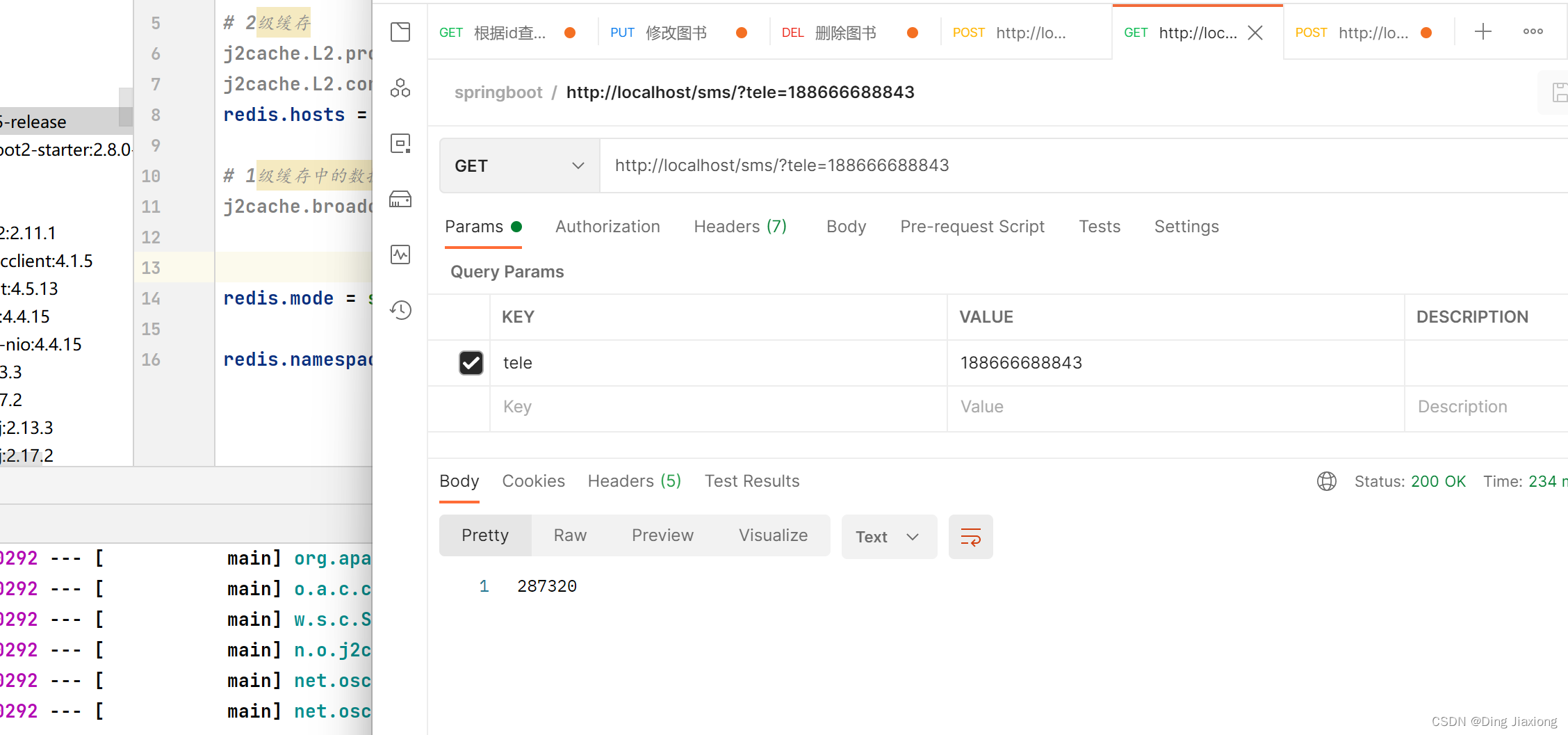Open the Text response format dropdown
Image resolution: width=1568 pixels, height=735 pixels.
point(889,537)
